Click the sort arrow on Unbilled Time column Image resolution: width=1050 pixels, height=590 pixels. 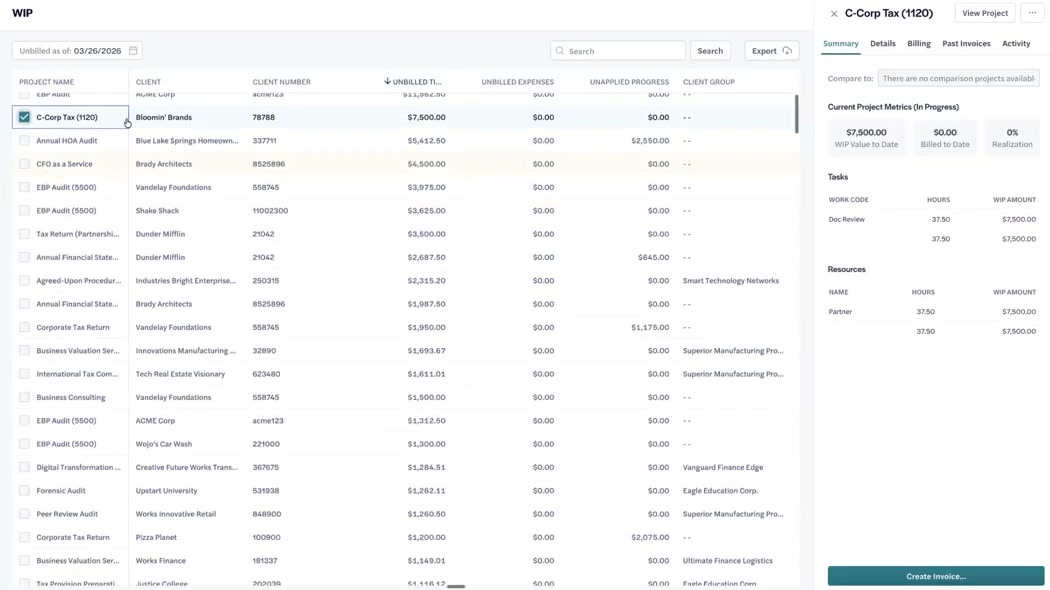[x=387, y=82]
